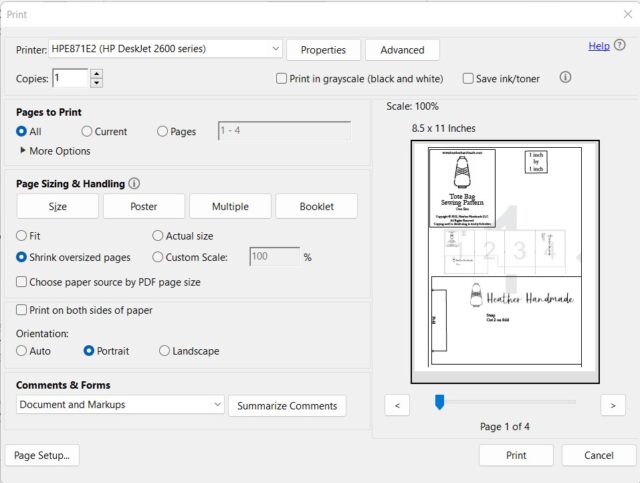640x483 pixels.
Task: Click the page preview thumbnail
Action: click(x=505, y=262)
